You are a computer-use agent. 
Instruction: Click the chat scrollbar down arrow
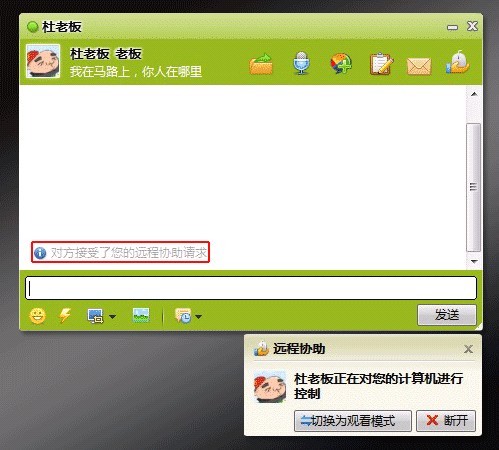[x=474, y=262]
